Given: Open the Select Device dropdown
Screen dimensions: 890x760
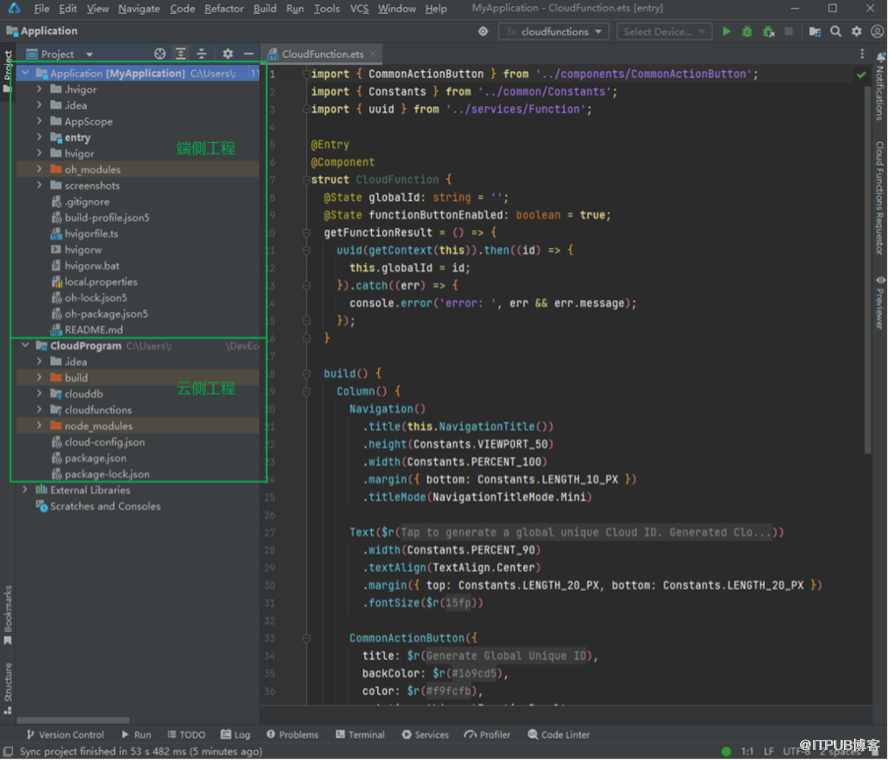Looking at the screenshot, I should tap(664, 32).
